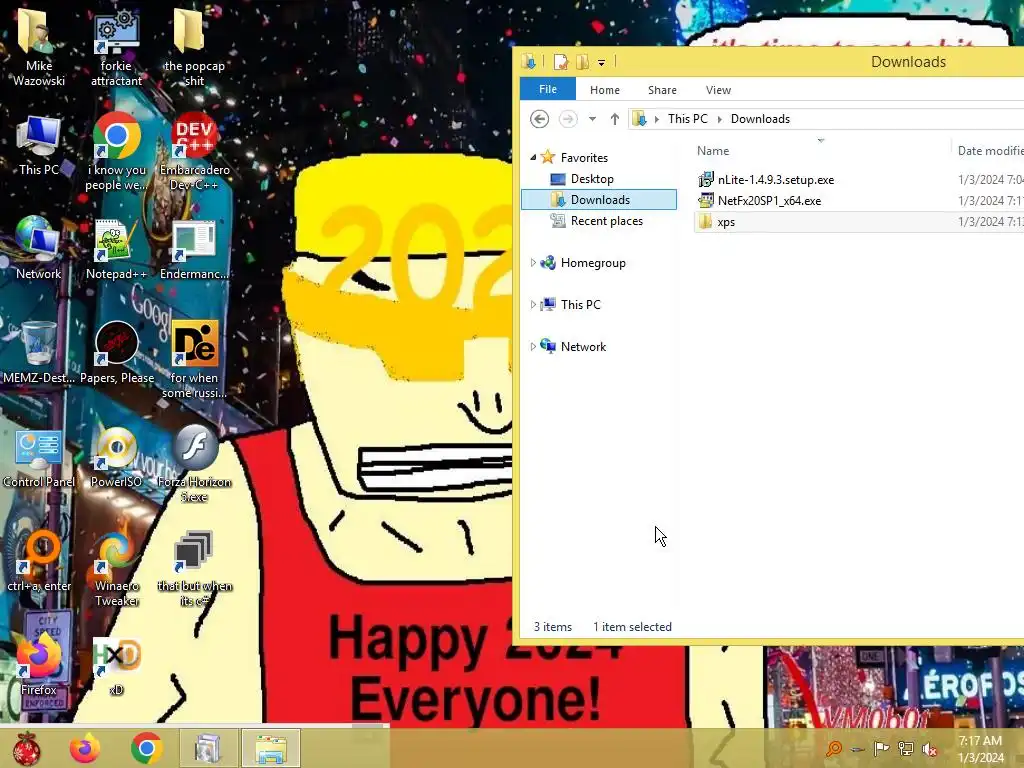
Task: Click the network tray icon
Action: point(906,748)
